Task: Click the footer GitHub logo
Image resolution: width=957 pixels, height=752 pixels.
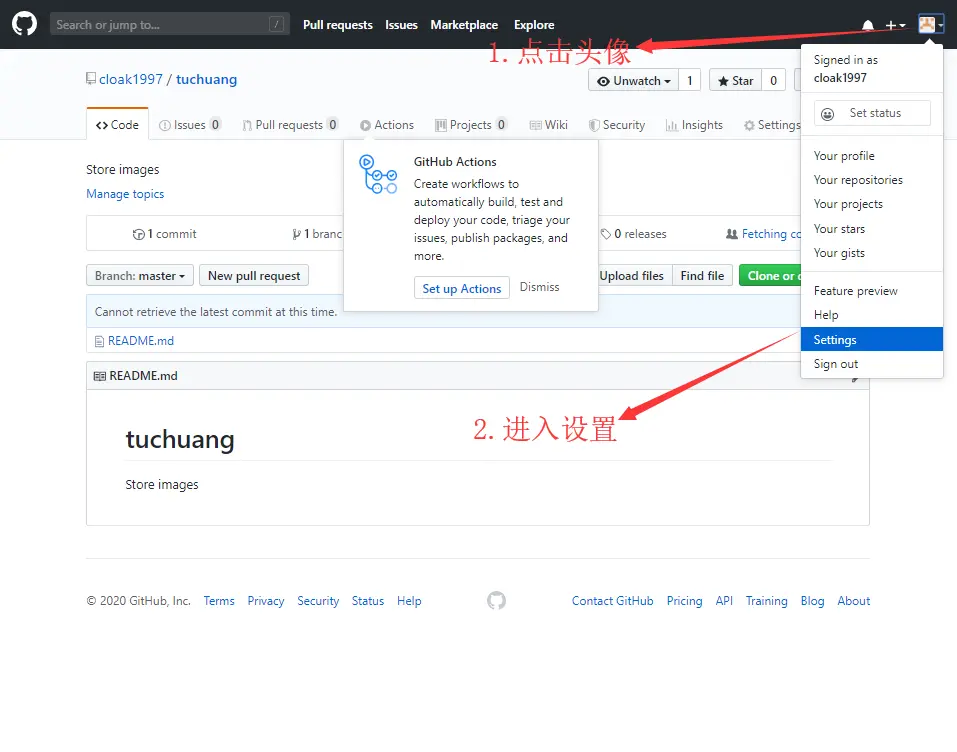Action: click(x=496, y=601)
